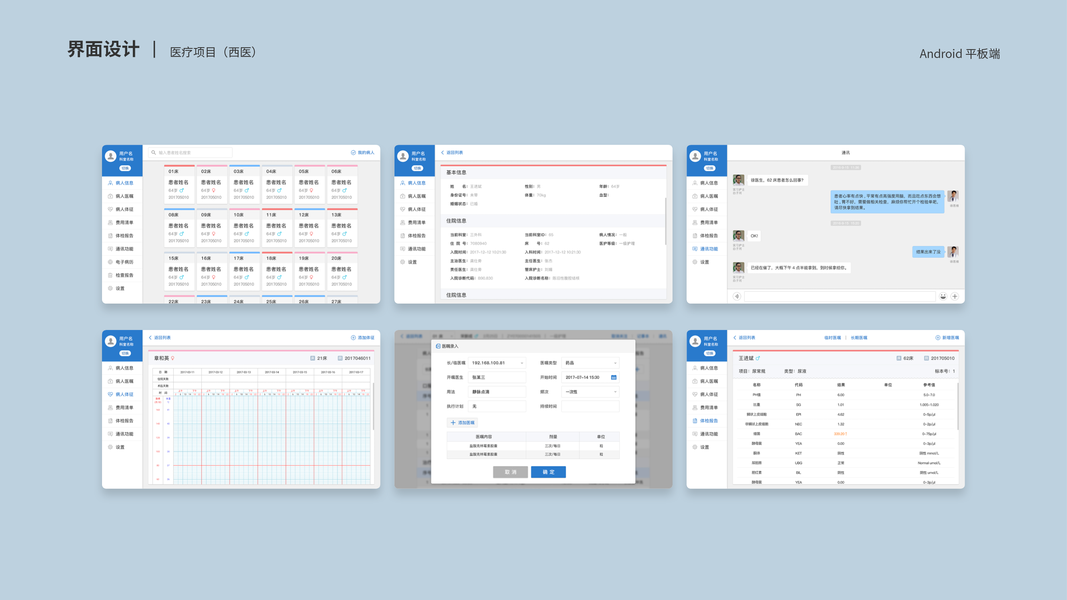Open the 06床 patient card
Viewport: 1067px width, 600px height.
coord(342,184)
